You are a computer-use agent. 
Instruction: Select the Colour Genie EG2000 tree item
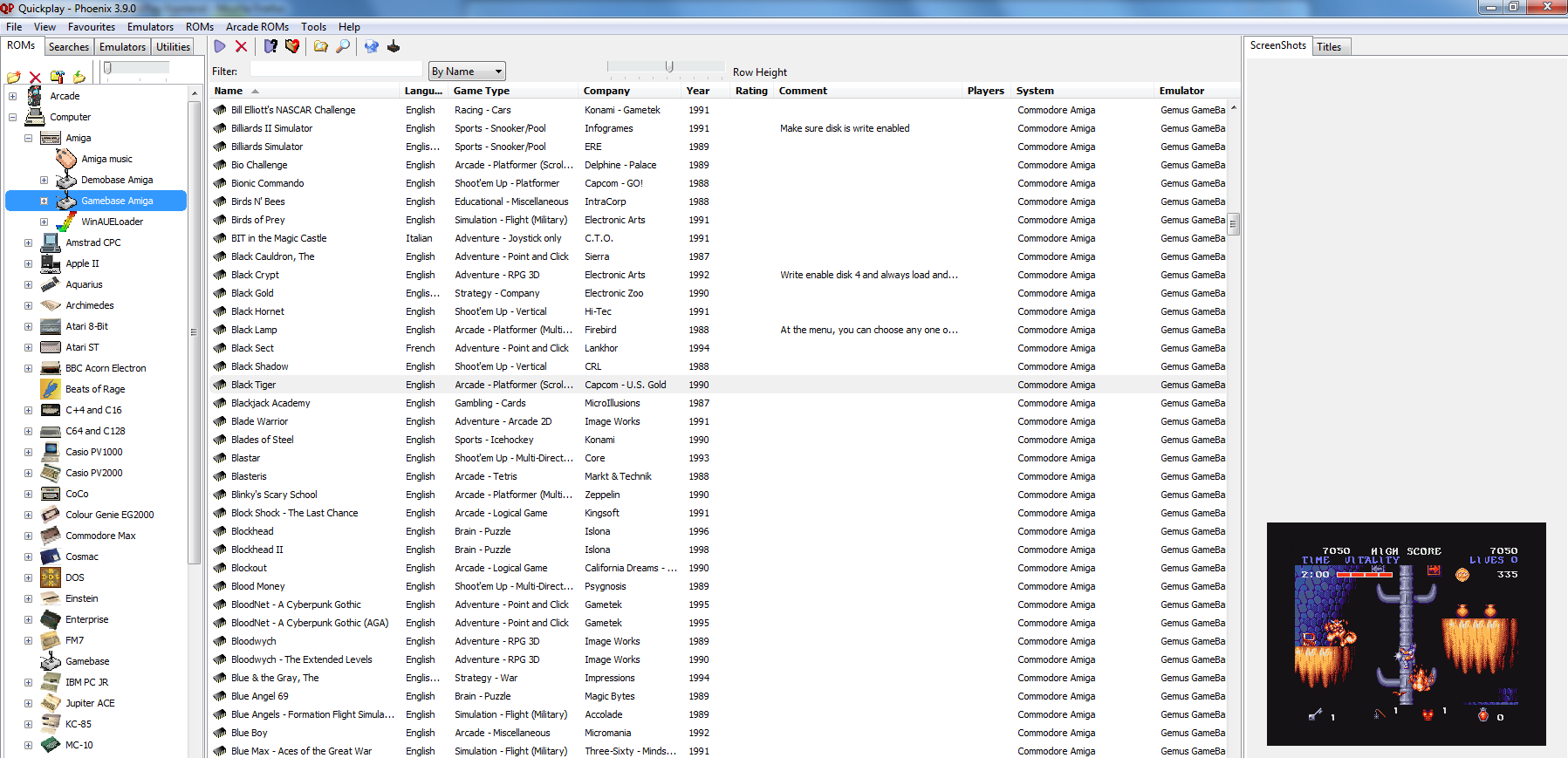110,515
